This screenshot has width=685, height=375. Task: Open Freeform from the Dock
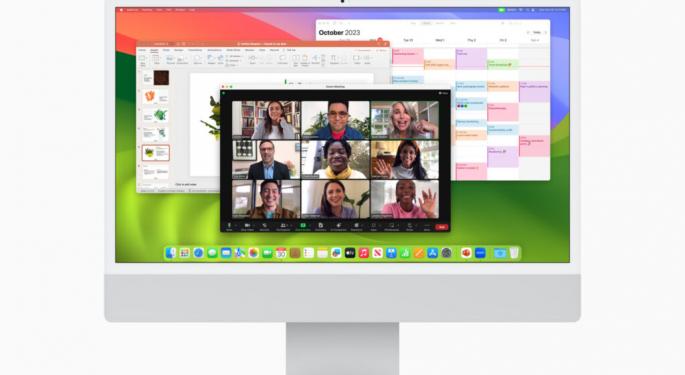pyautogui.click(x=336, y=253)
